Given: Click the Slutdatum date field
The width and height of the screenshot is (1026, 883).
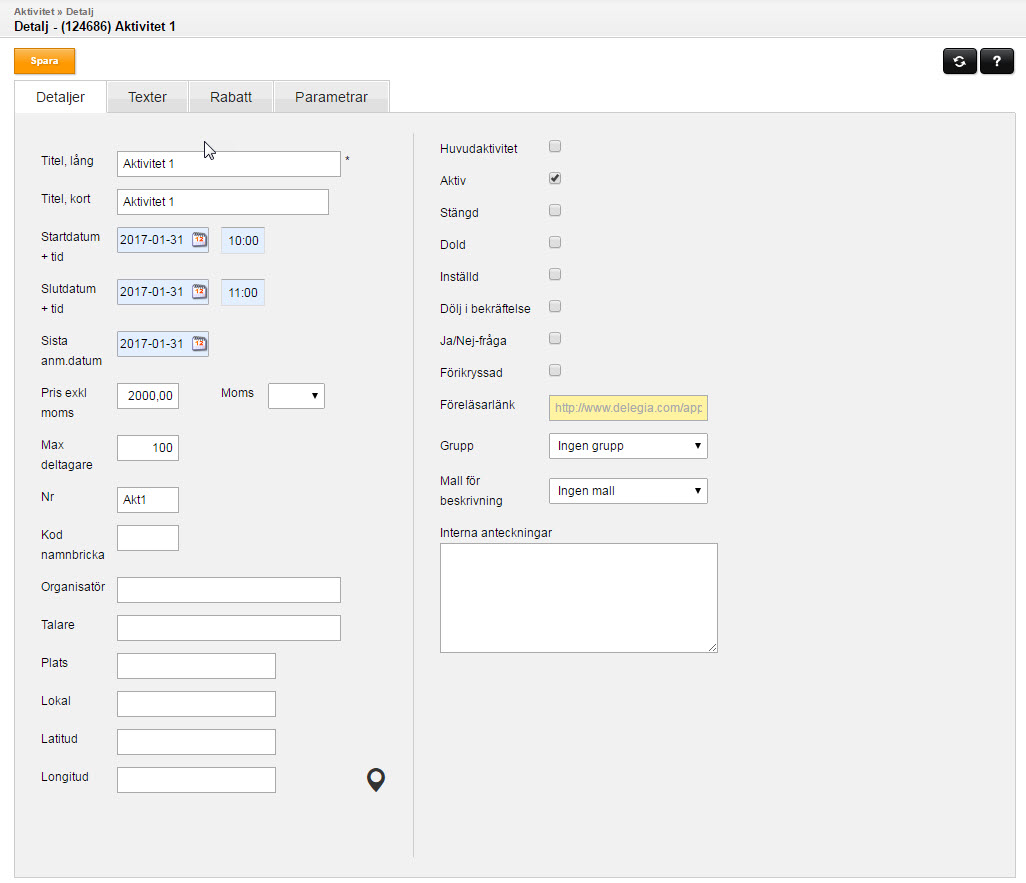Looking at the screenshot, I should tap(163, 291).
